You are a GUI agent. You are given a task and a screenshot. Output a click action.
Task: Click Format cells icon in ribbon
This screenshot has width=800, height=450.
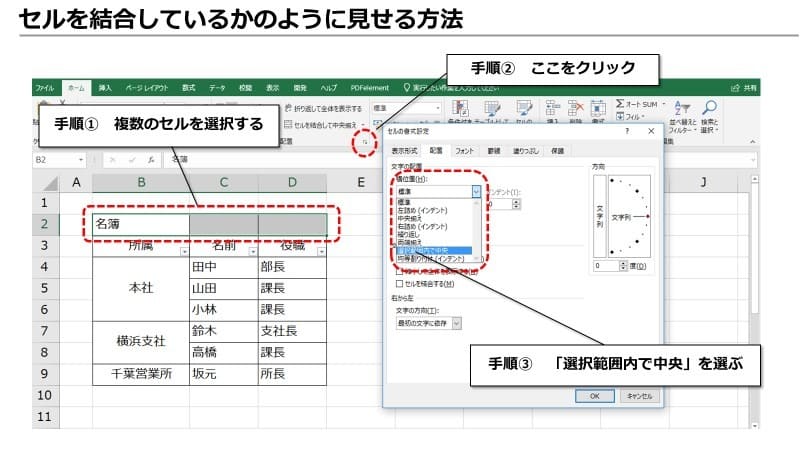[598, 108]
